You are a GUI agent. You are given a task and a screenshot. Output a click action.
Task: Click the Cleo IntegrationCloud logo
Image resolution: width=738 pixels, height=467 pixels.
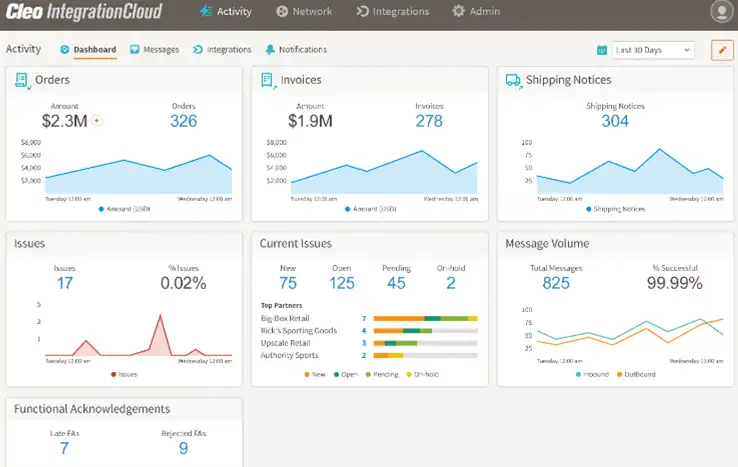pos(84,11)
